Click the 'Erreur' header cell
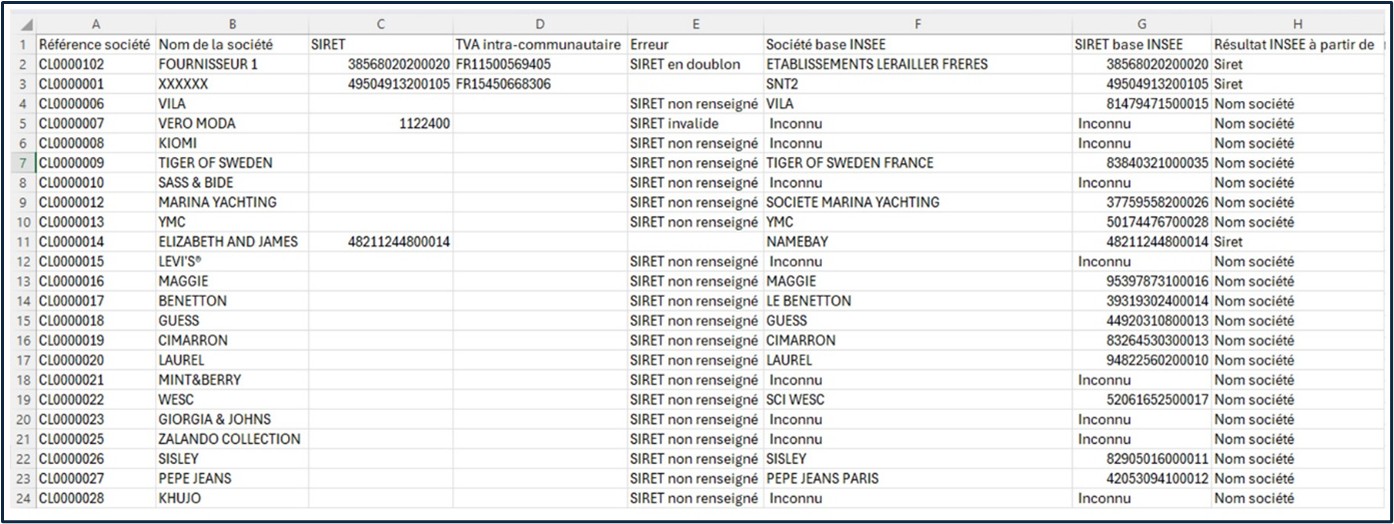The image size is (1394, 524). click(695, 45)
